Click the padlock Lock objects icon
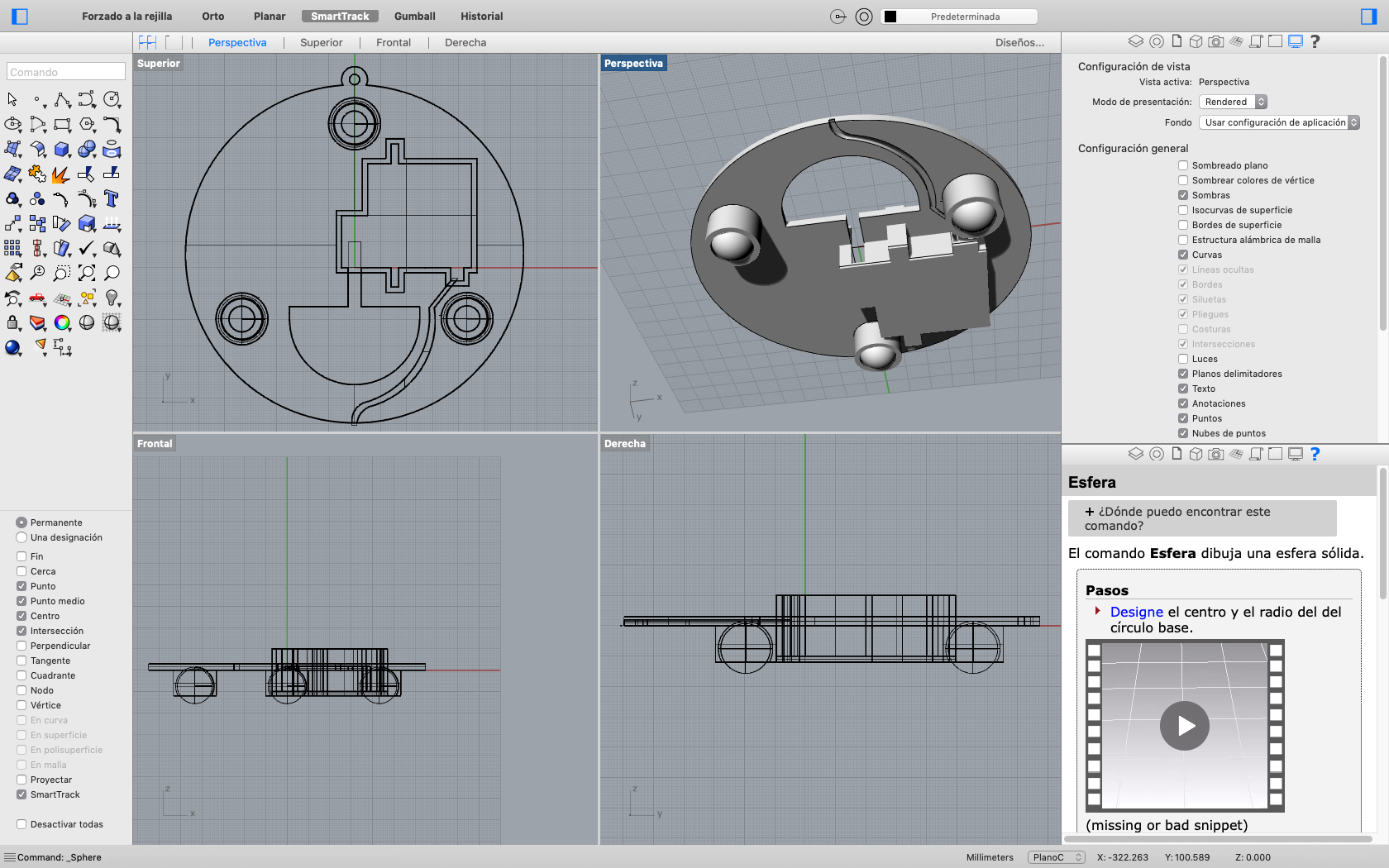1389x868 pixels. coord(12,322)
